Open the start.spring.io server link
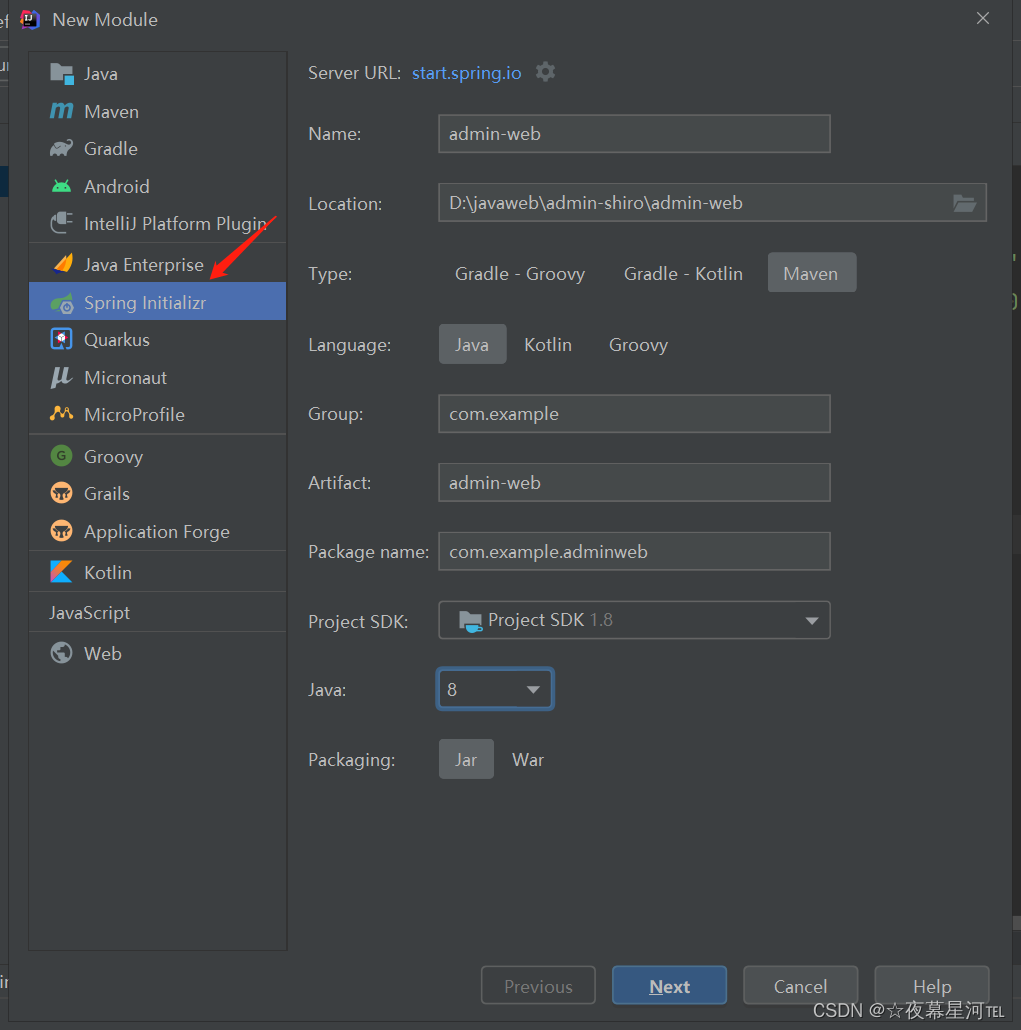1021x1030 pixels. click(466, 73)
